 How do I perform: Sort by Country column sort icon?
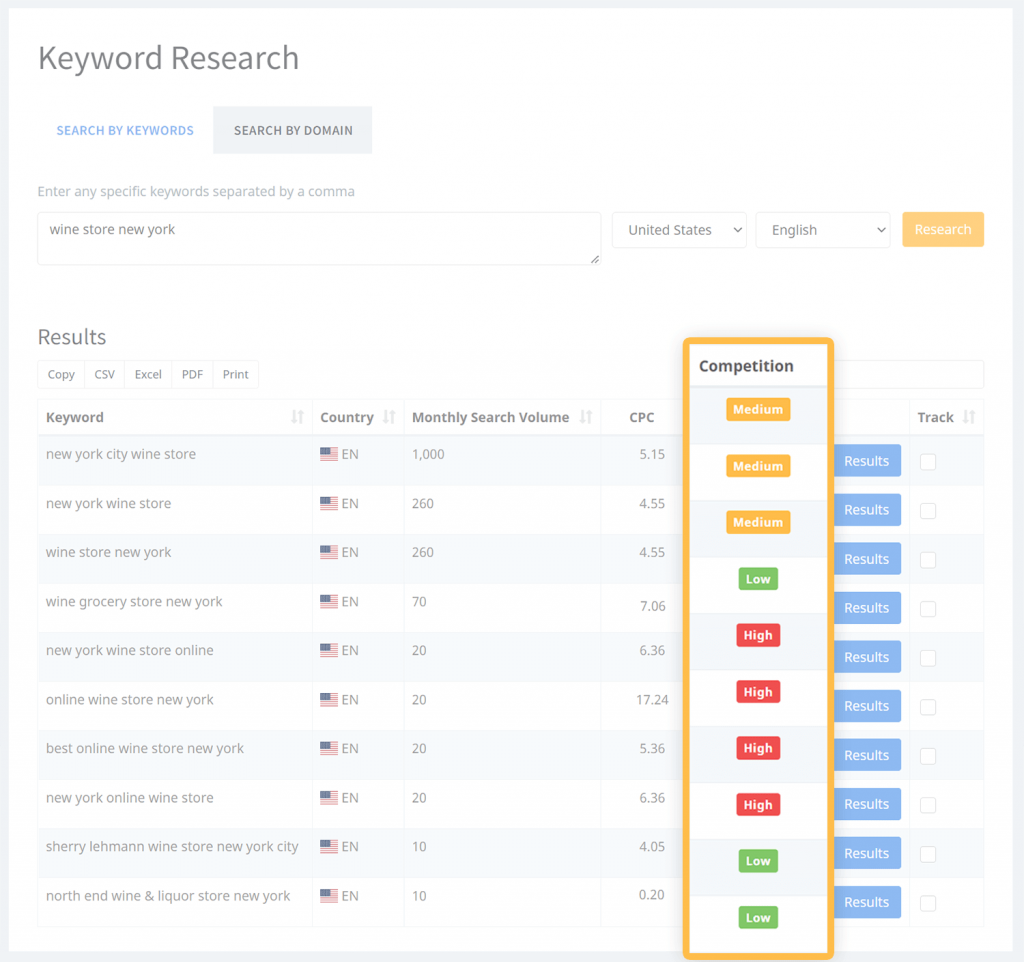click(389, 417)
